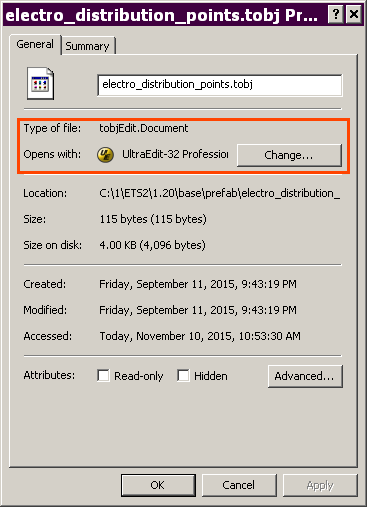Click the Location path text
The image size is (367, 507).
point(220,193)
